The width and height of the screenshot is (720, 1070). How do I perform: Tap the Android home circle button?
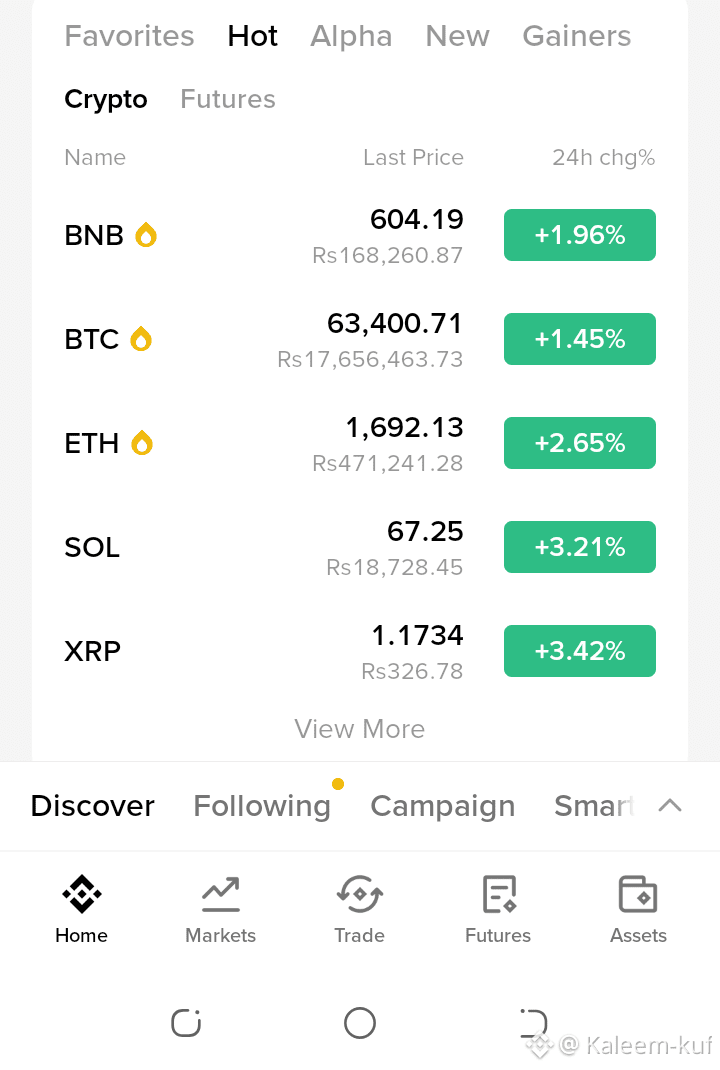click(360, 1023)
